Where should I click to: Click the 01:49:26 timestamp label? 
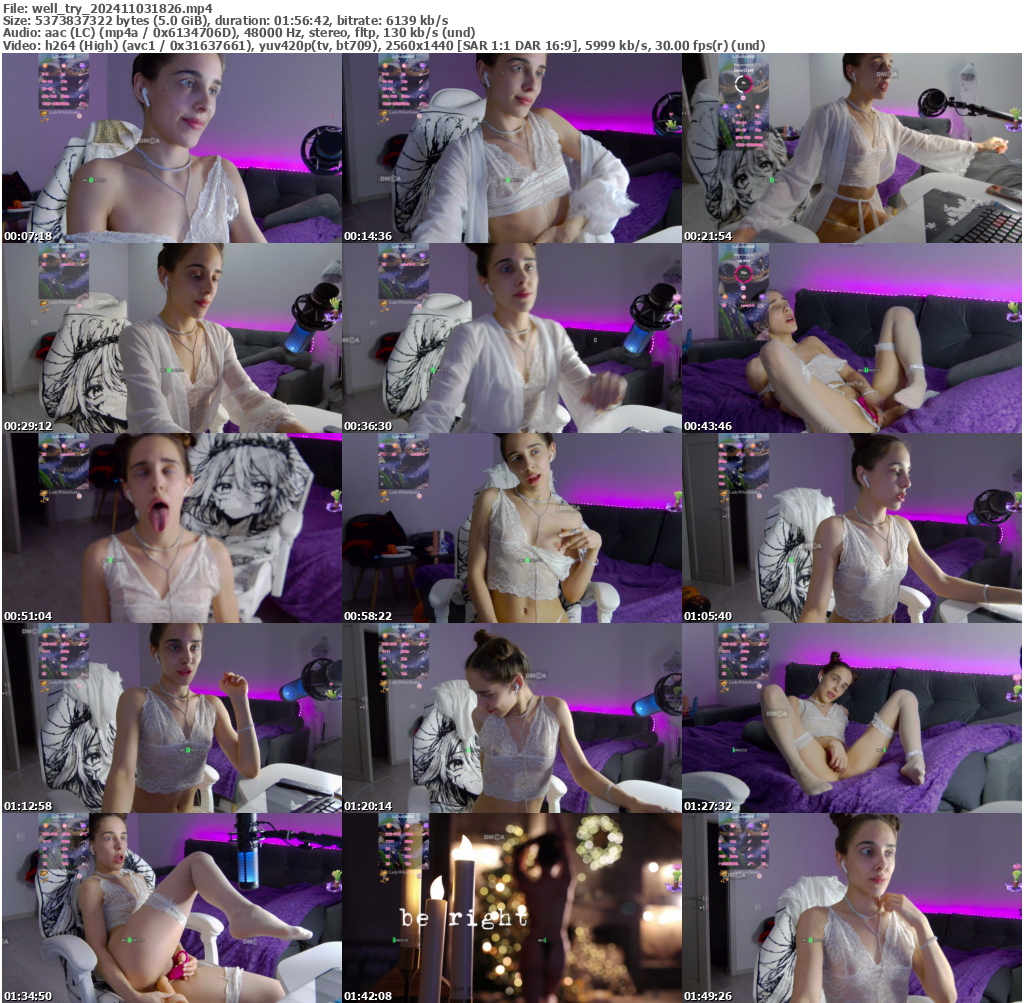pos(707,996)
